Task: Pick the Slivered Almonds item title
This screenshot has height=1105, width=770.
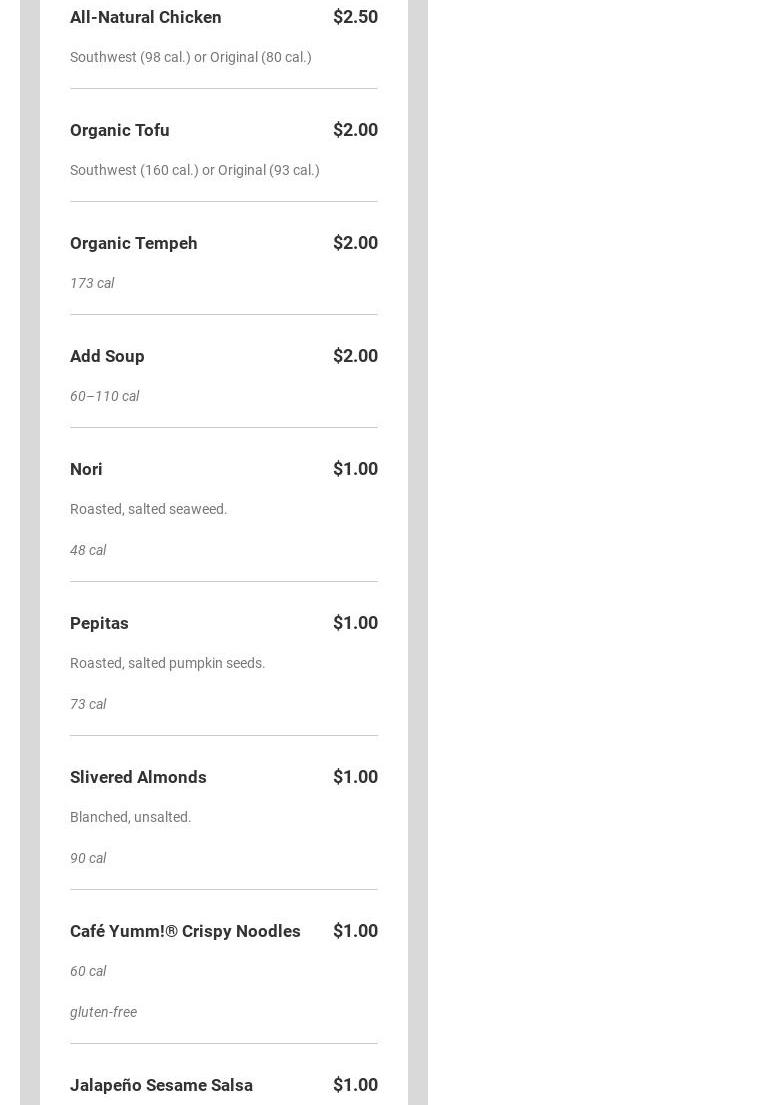Action: [138, 777]
